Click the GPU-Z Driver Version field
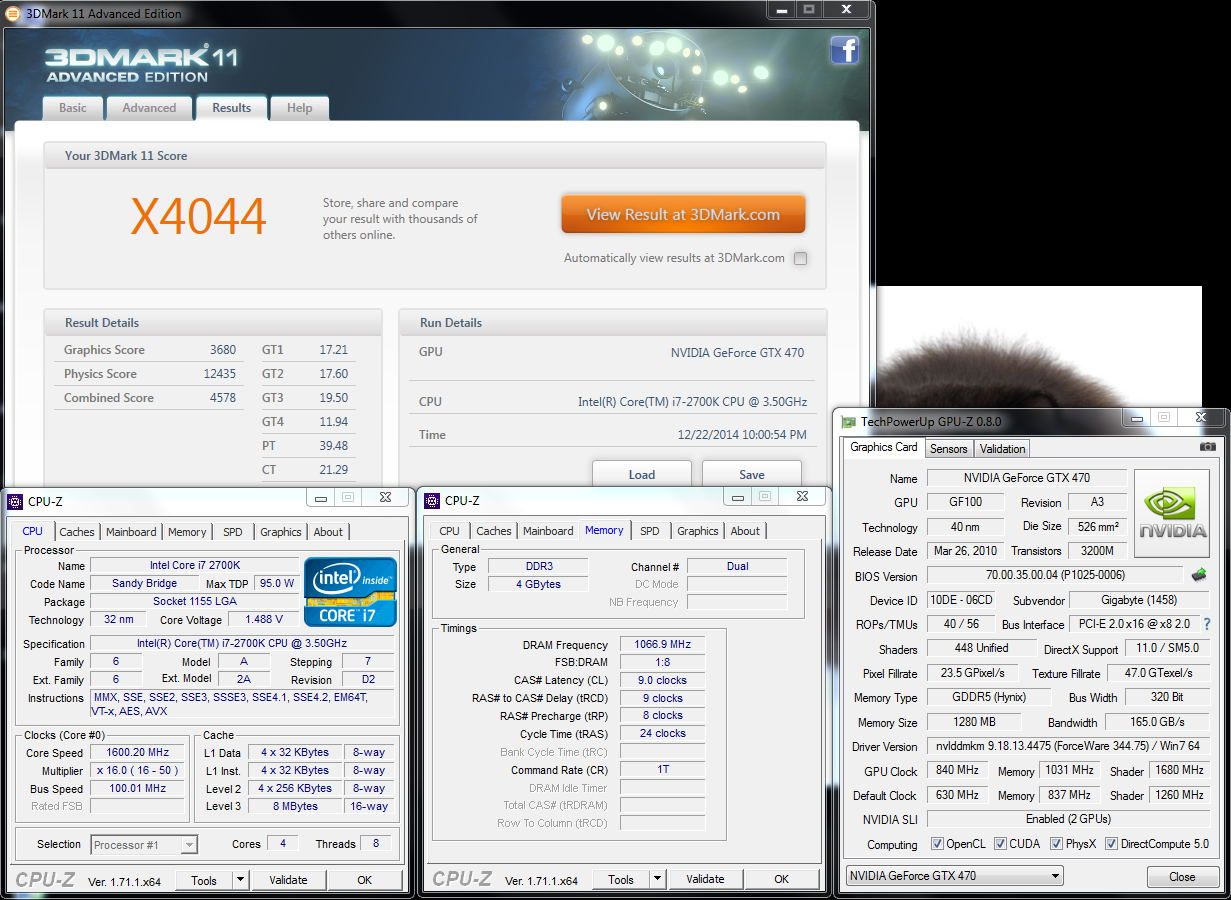This screenshot has width=1231, height=900. 1067,747
